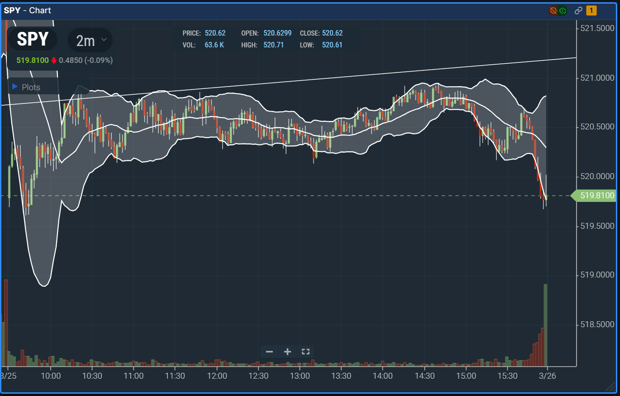
Task: Click the 518.5000 price axis label
Action: click(597, 324)
